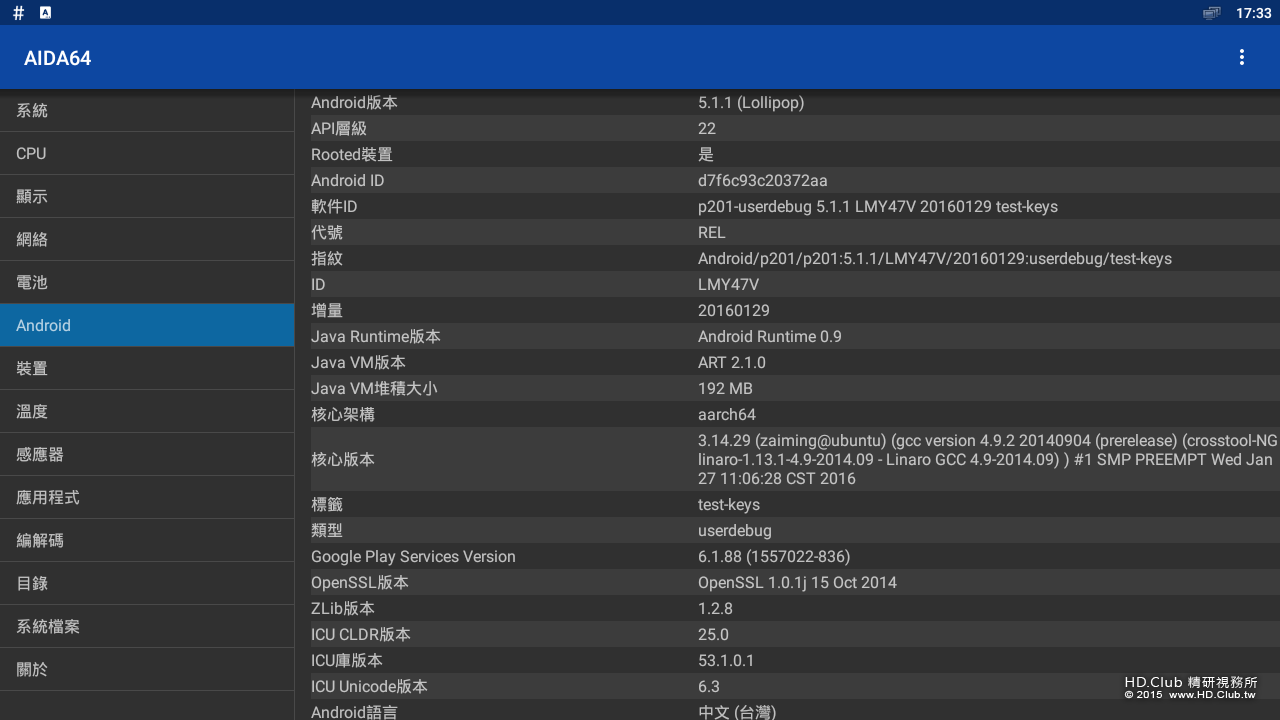The height and width of the screenshot is (720, 1280).
Task: Open the 顯示 section
Action: tap(147, 196)
